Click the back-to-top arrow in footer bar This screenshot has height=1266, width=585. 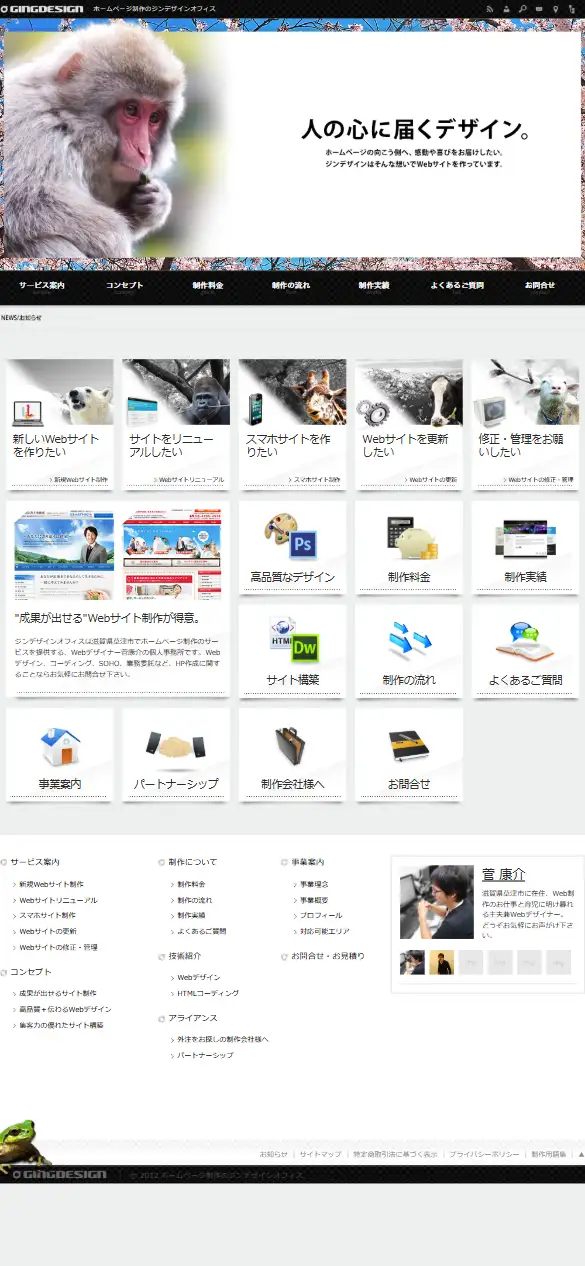(x=580, y=1154)
